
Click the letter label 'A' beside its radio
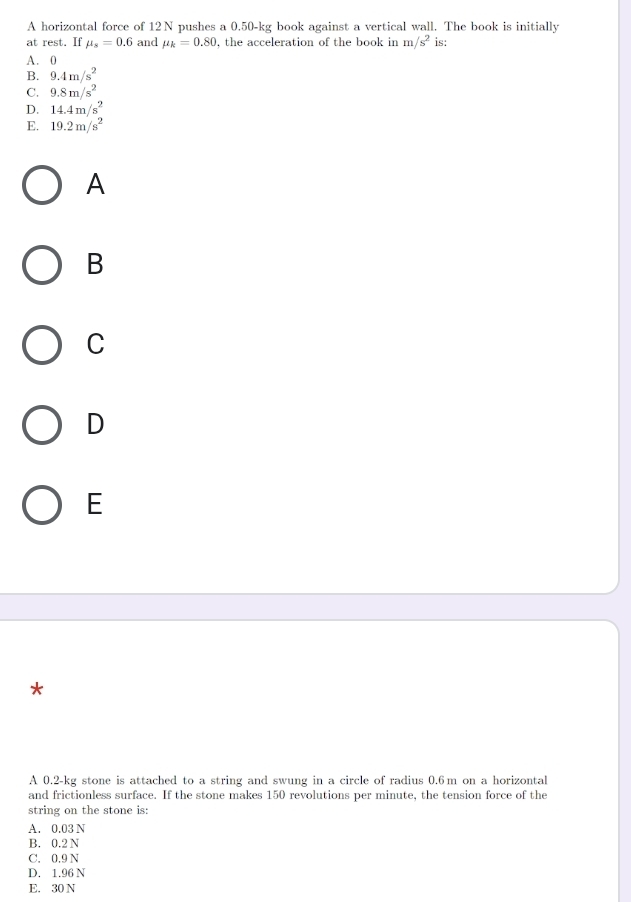(95, 184)
